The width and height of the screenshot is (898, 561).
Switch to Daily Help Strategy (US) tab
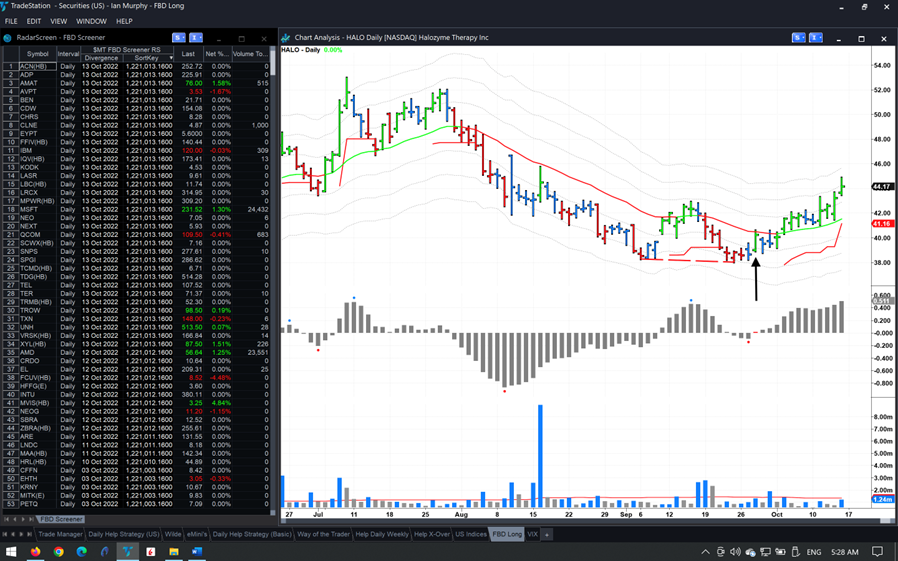click(124, 534)
